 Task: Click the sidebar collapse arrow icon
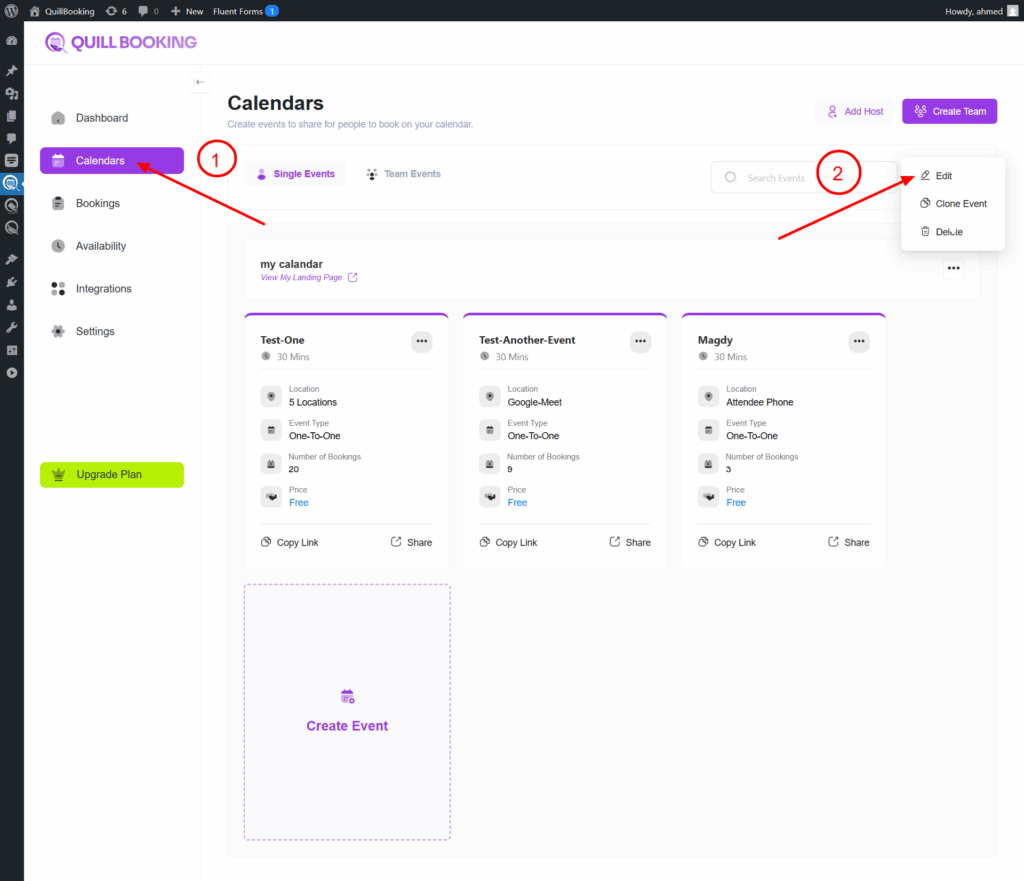[200, 82]
